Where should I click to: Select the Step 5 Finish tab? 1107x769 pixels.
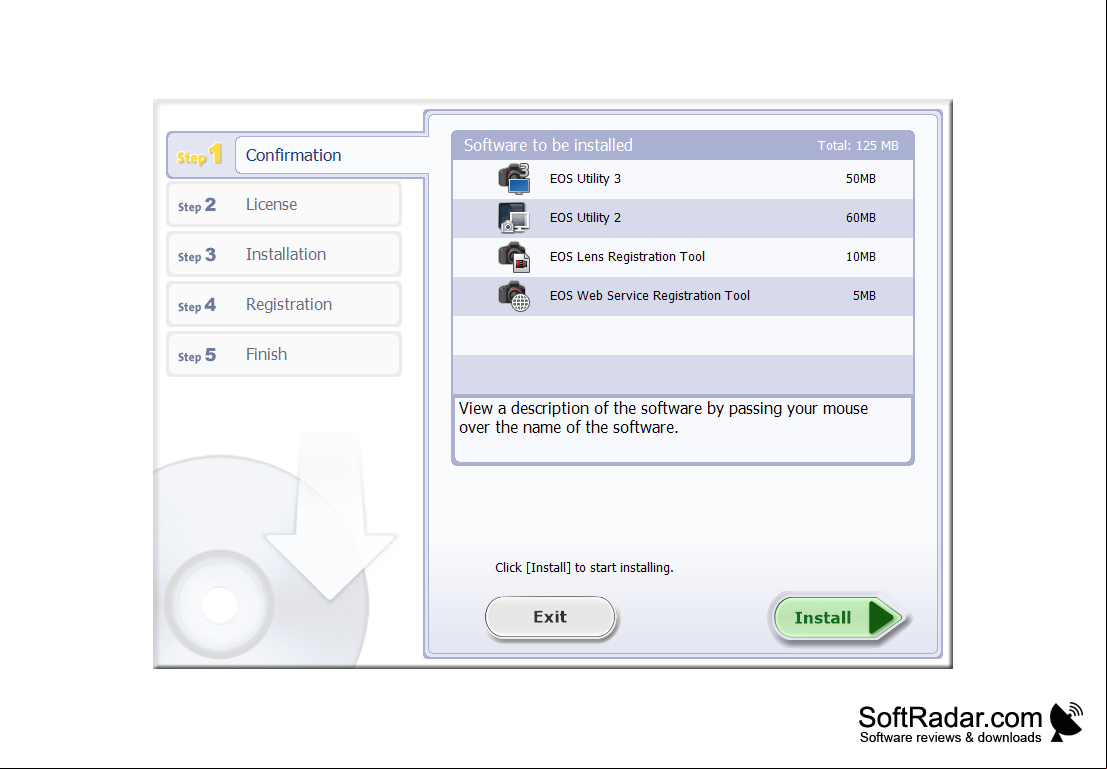click(284, 354)
